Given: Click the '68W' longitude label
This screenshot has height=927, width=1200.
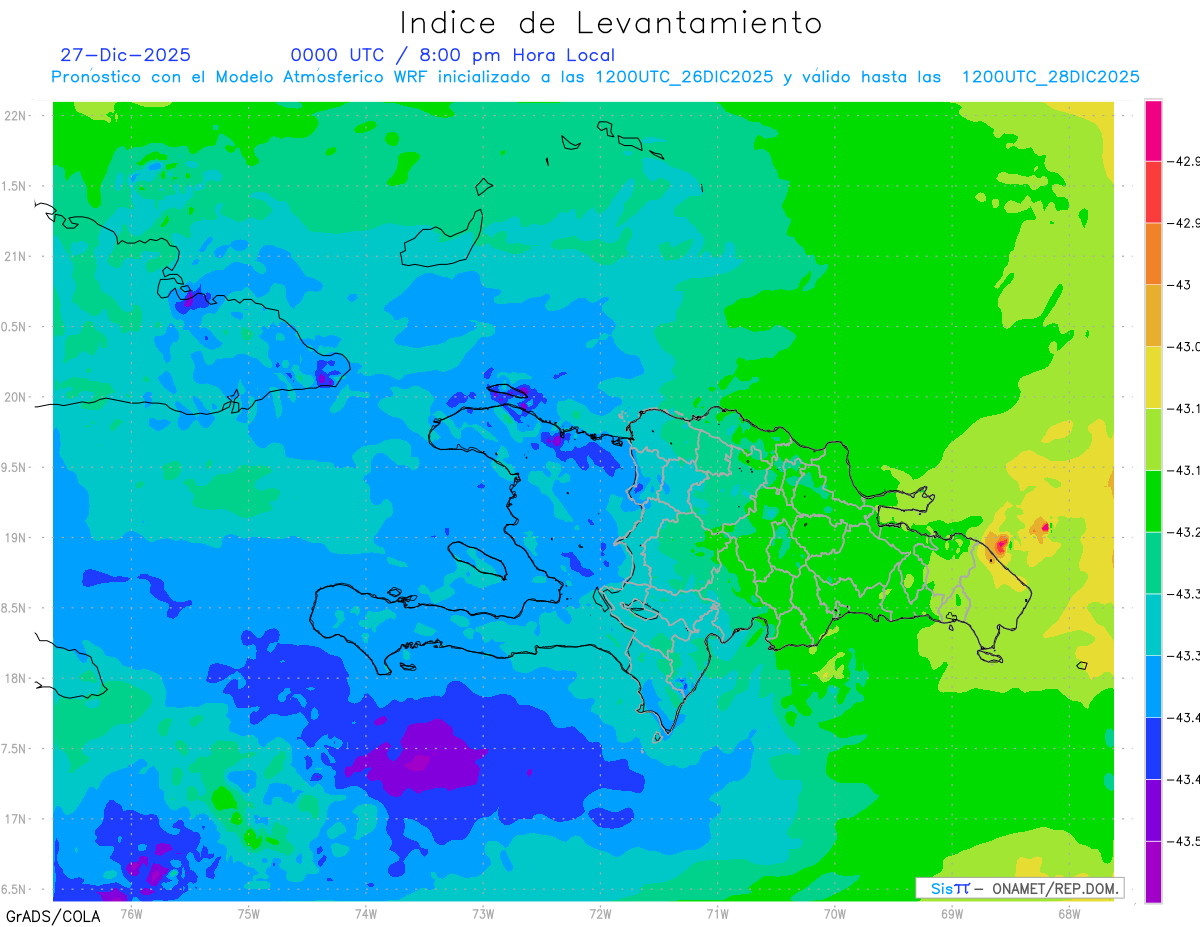Looking at the screenshot, I should 1069,913.
